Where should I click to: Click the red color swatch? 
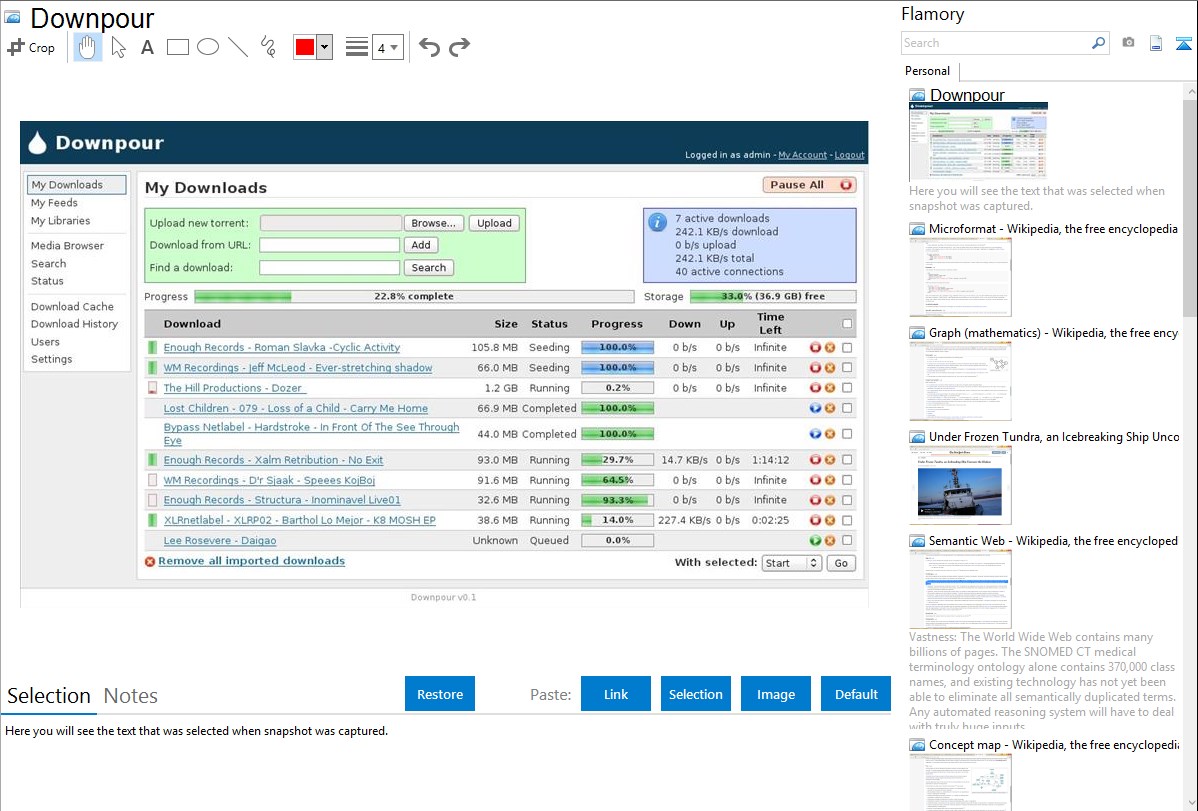click(305, 47)
